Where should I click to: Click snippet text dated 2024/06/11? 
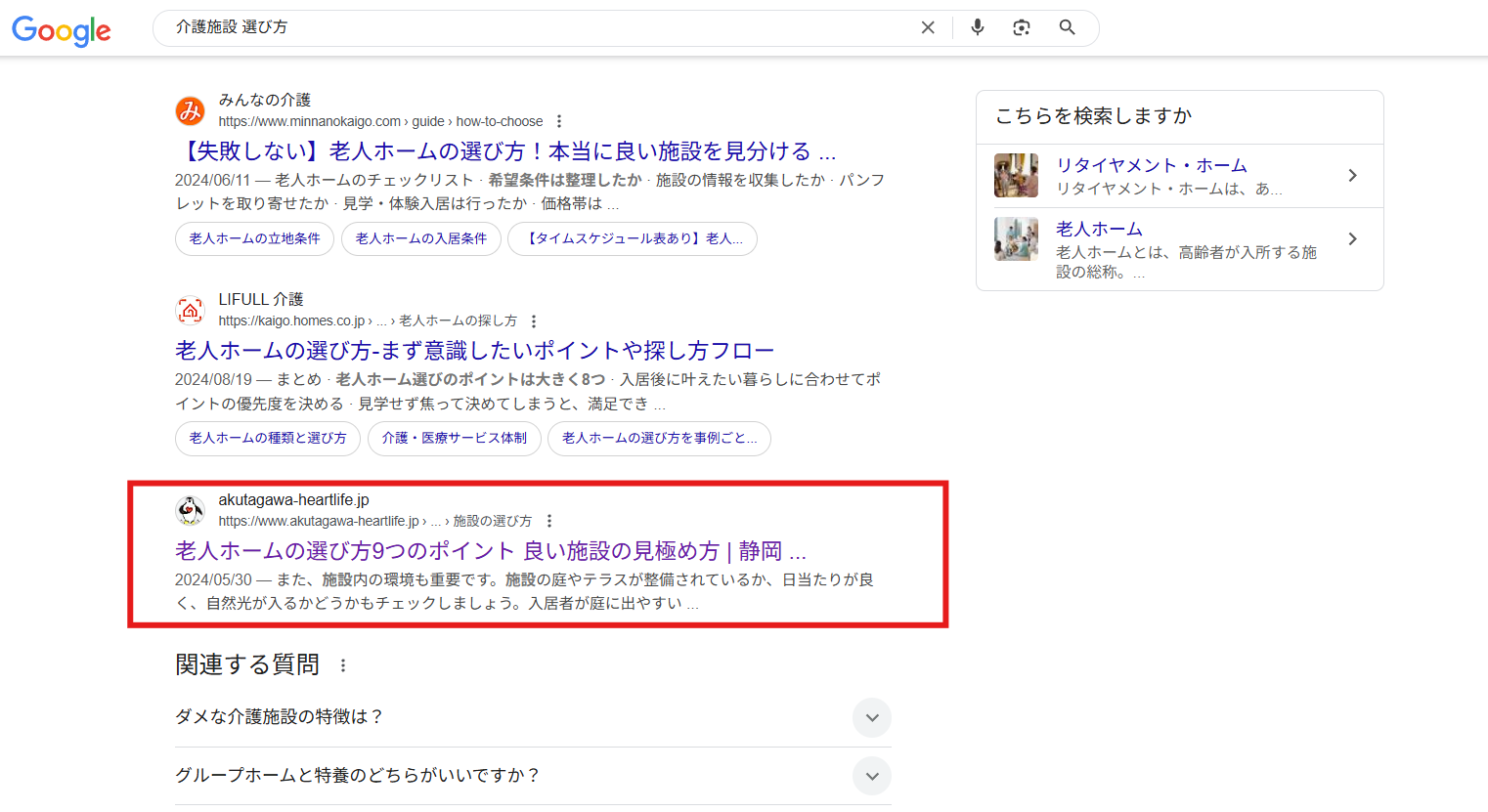pos(530,192)
